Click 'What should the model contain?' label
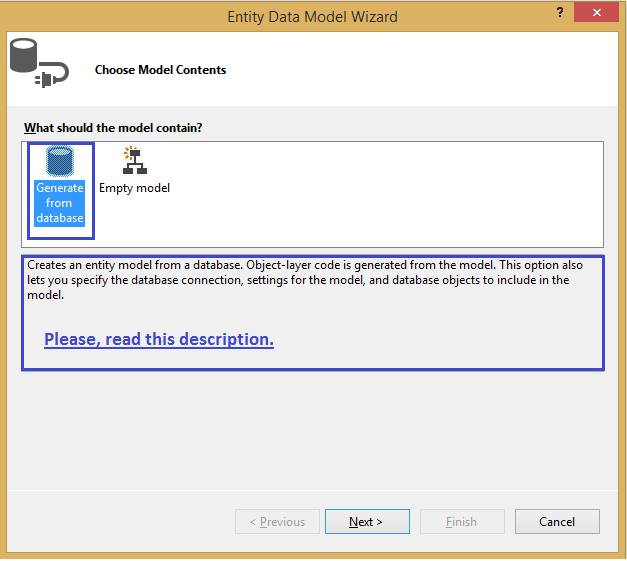The width and height of the screenshot is (627, 561). tap(113, 128)
